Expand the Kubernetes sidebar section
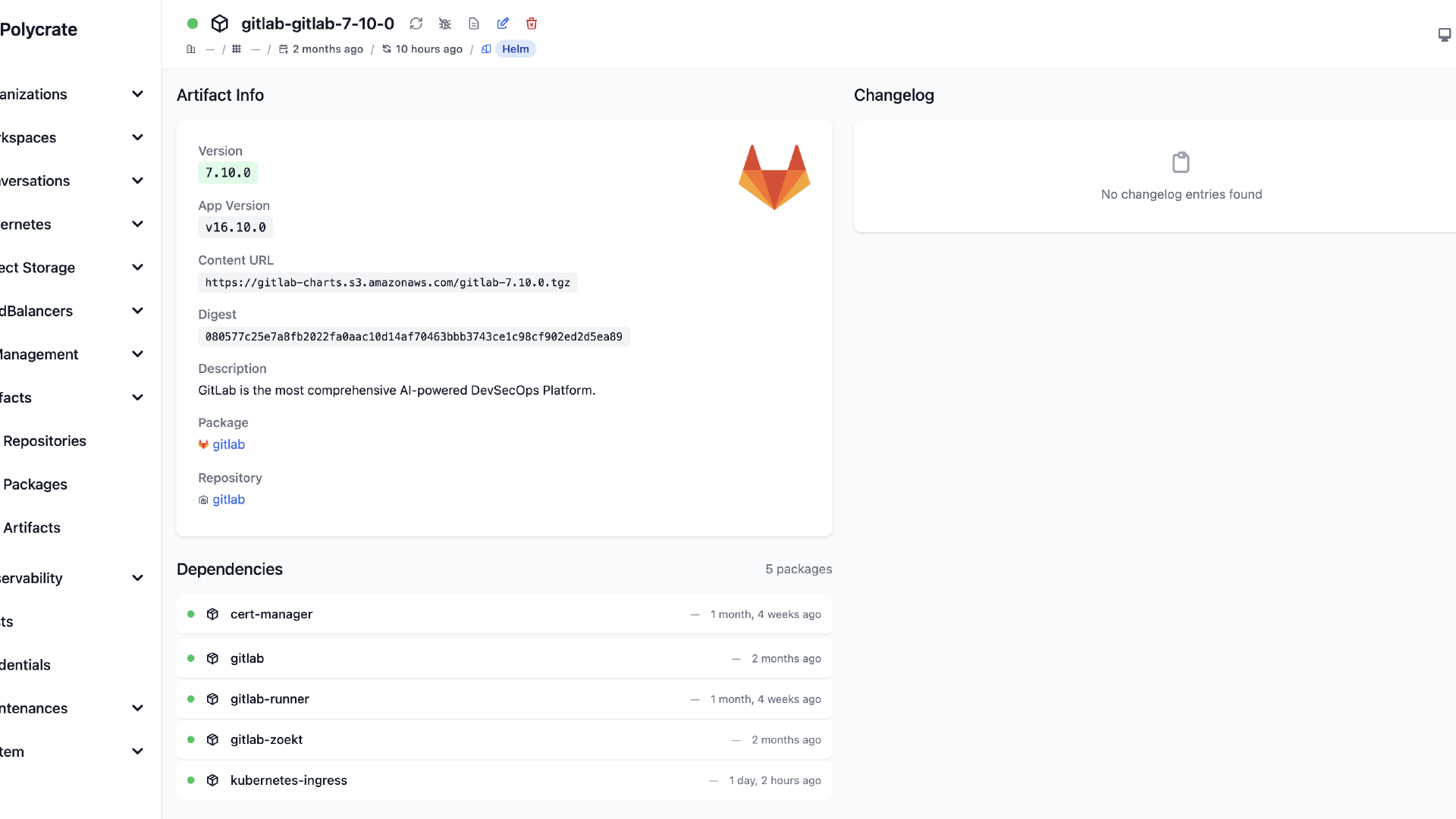The height and width of the screenshot is (819, 1456). point(137,224)
